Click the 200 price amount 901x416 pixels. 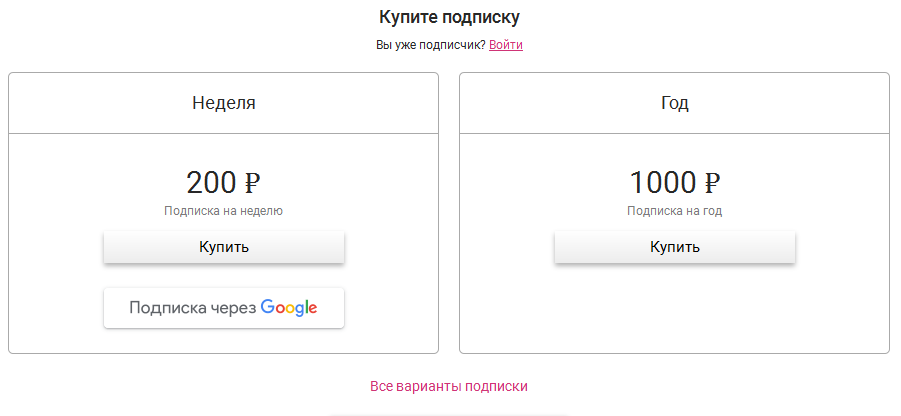coord(211,183)
